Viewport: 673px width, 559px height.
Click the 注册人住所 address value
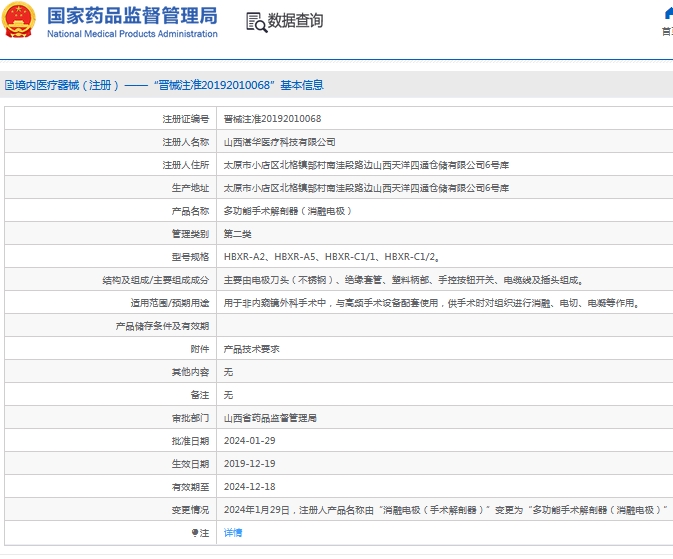pyautogui.click(x=366, y=165)
